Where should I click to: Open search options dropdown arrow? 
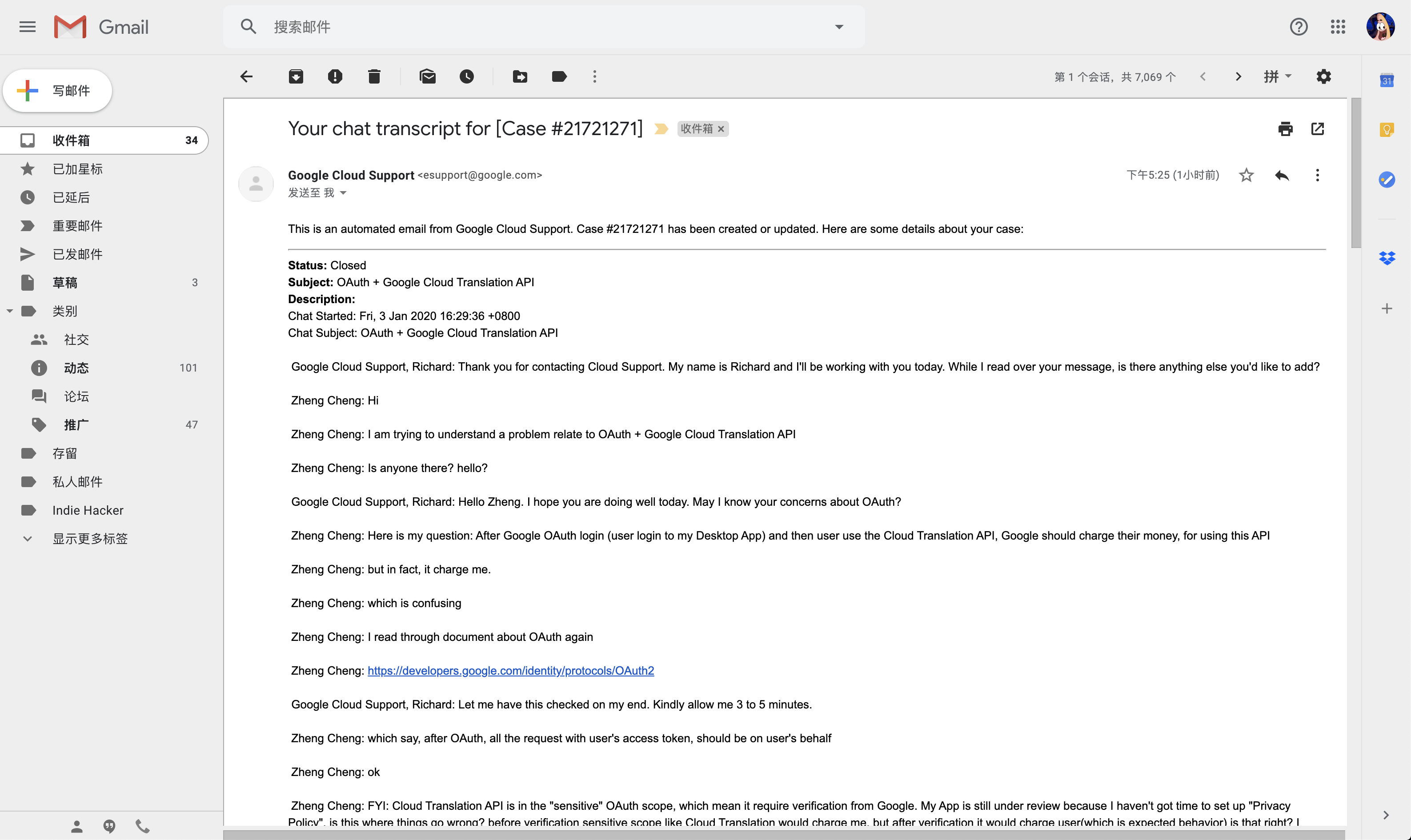click(x=839, y=27)
